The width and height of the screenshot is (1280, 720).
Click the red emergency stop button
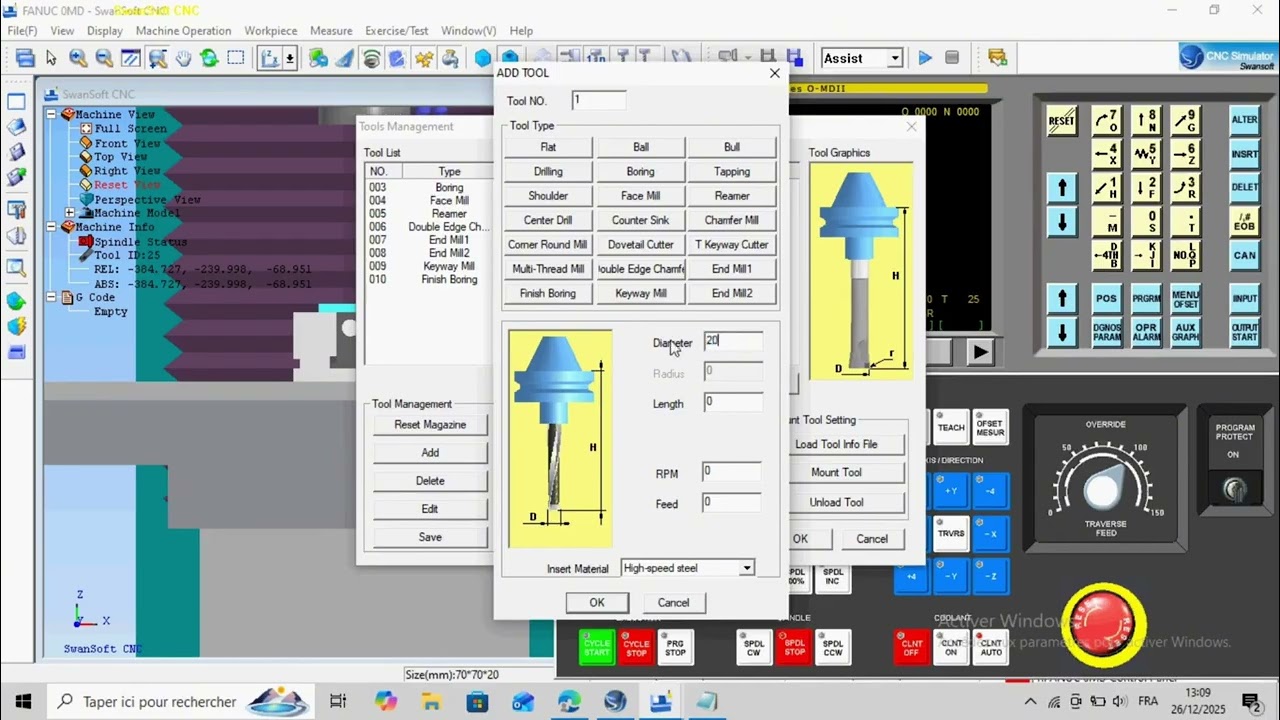pyautogui.click(x=1103, y=624)
